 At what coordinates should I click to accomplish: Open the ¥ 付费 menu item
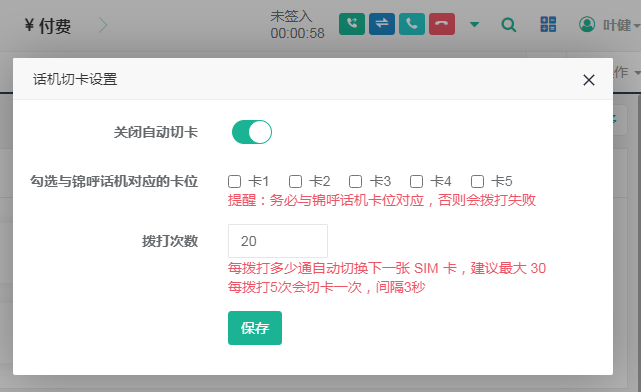point(47,26)
